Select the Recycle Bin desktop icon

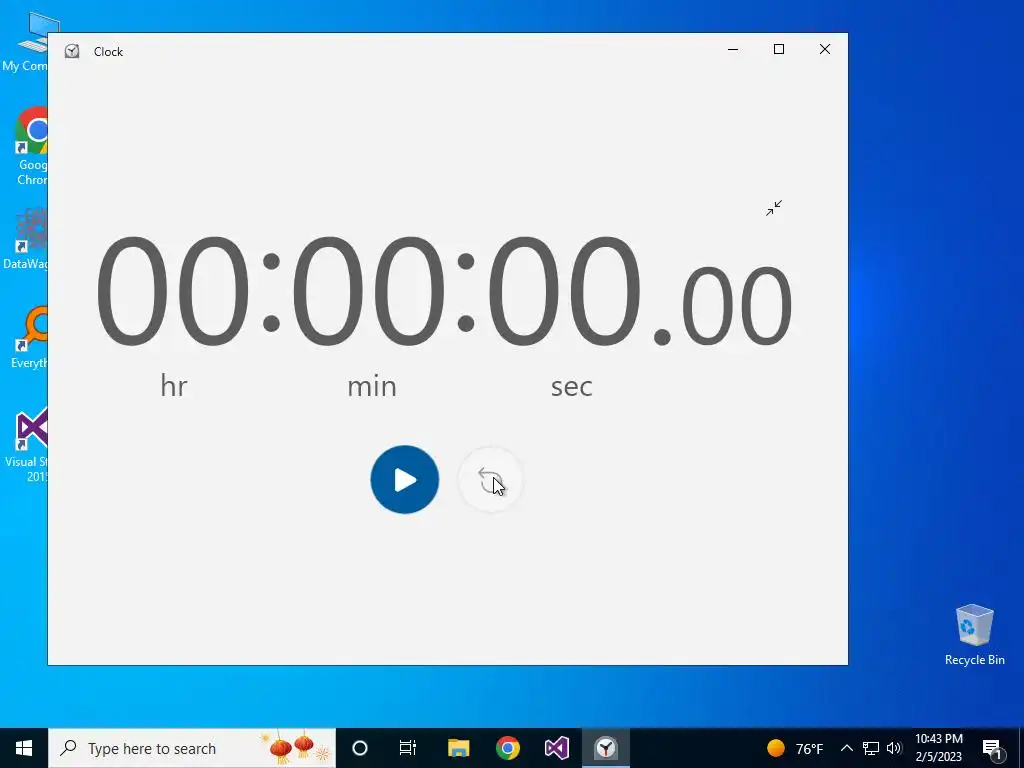pyautogui.click(x=974, y=635)
